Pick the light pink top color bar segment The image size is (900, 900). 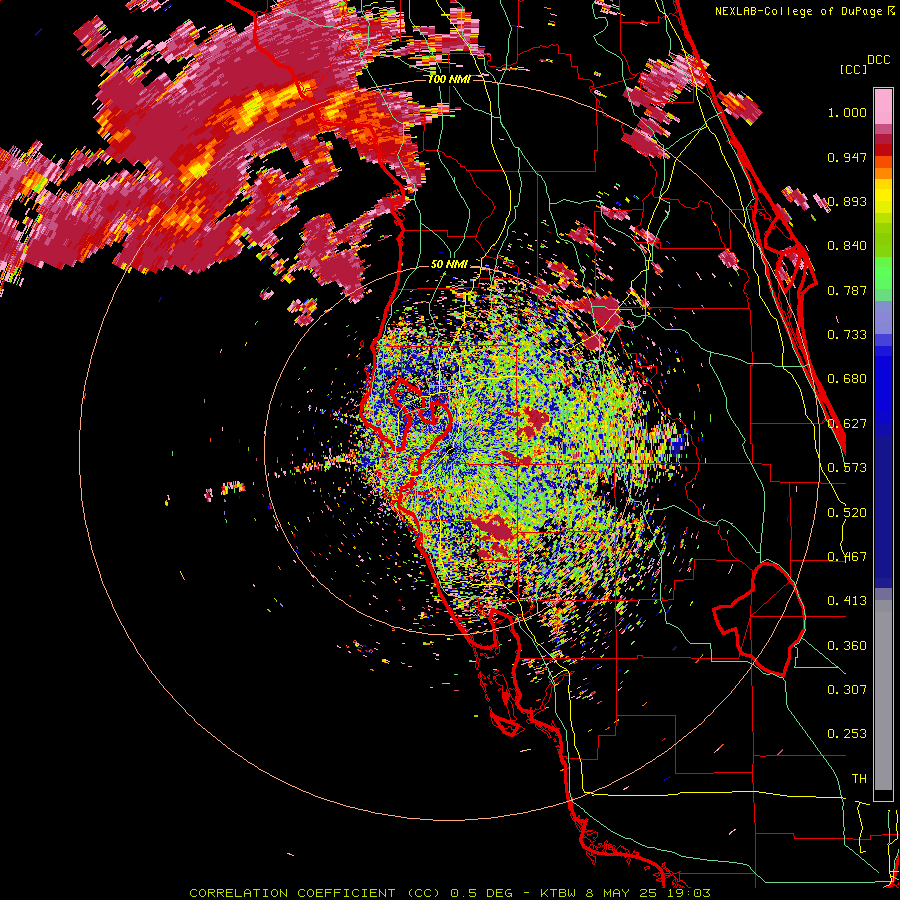pos(883,106)
